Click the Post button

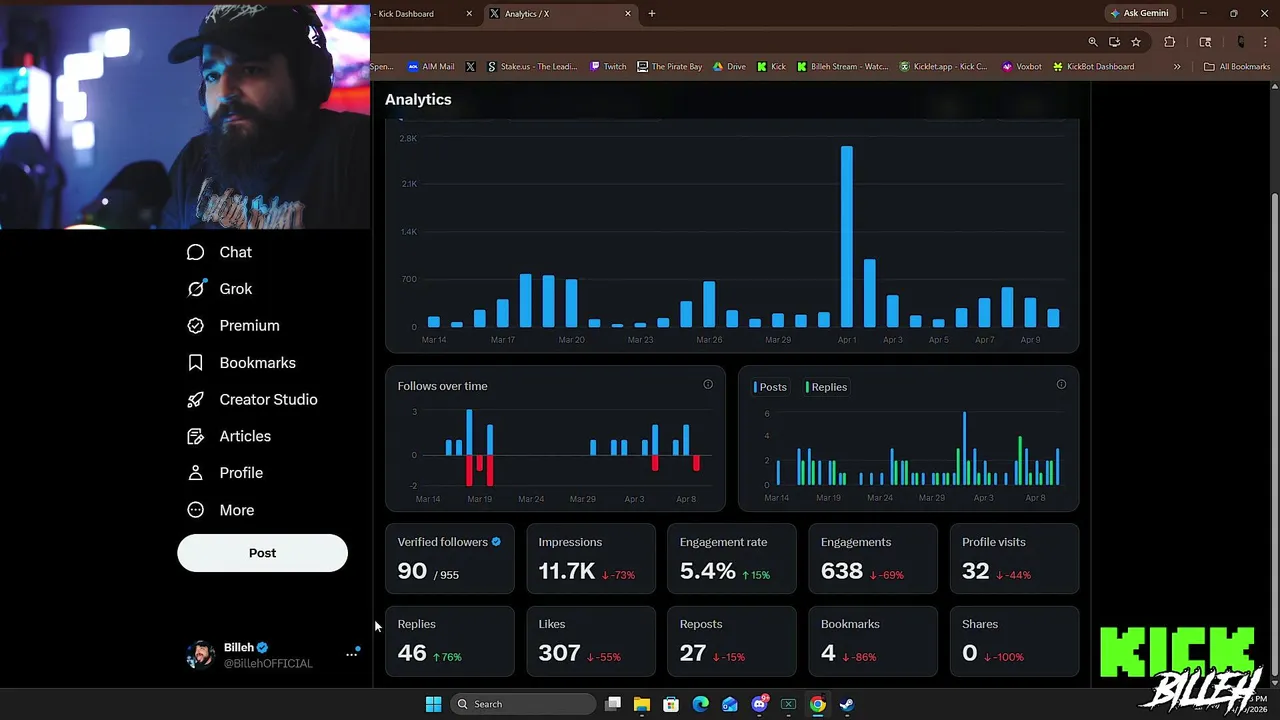(x=262, y=553)
